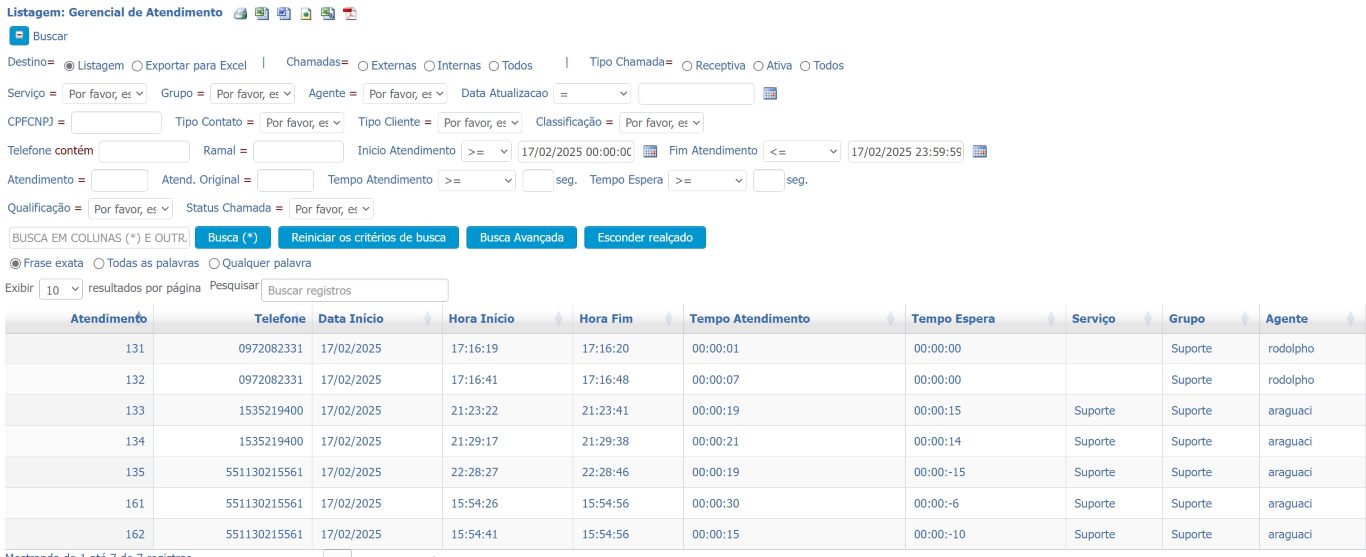The image size is (1366, 557).
Task: Select Exportar para Excel radio
Action: pos(137,66)
